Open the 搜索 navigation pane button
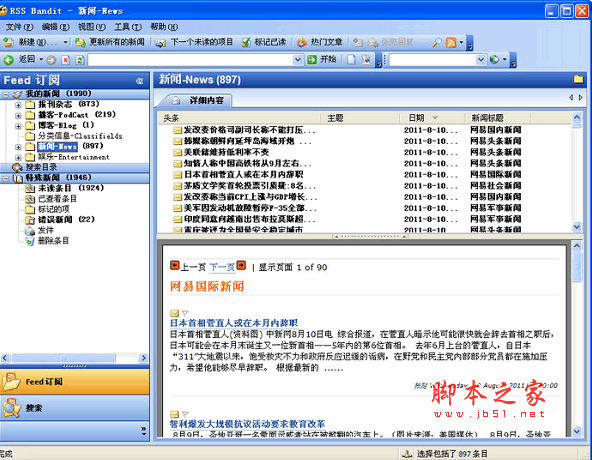592x460 pixels. (x=75, y=408)
